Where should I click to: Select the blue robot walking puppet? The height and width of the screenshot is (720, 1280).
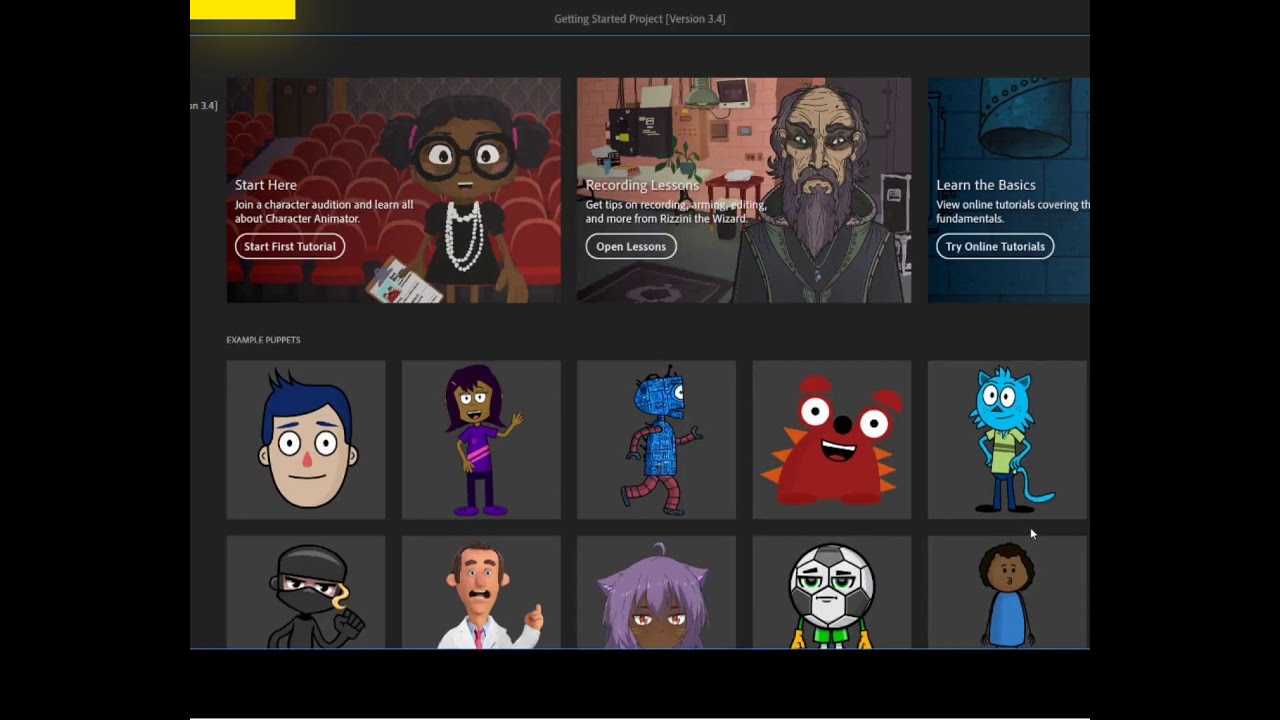[x=656, y=440]
